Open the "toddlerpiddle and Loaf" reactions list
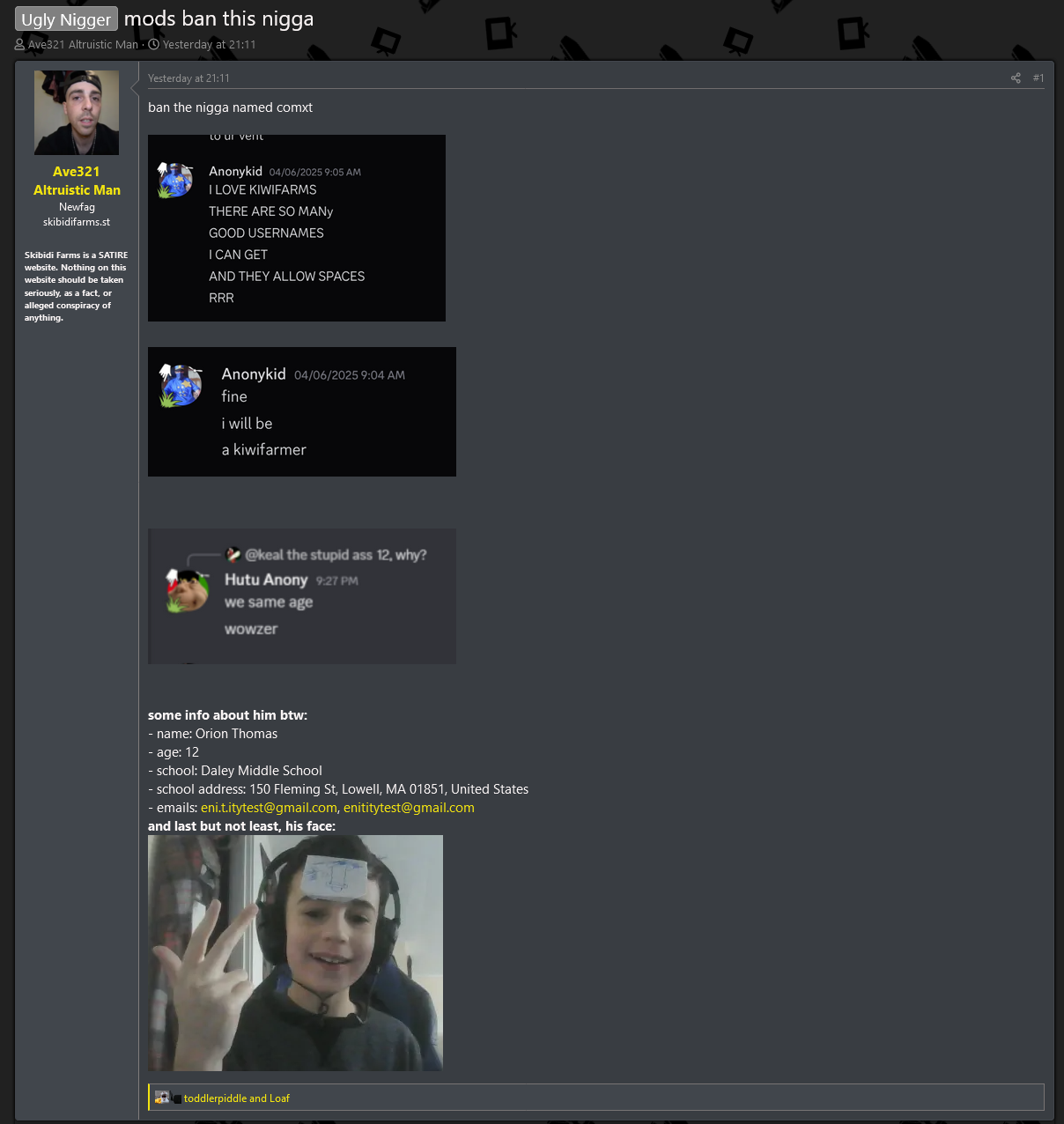 coord(236,1098)
